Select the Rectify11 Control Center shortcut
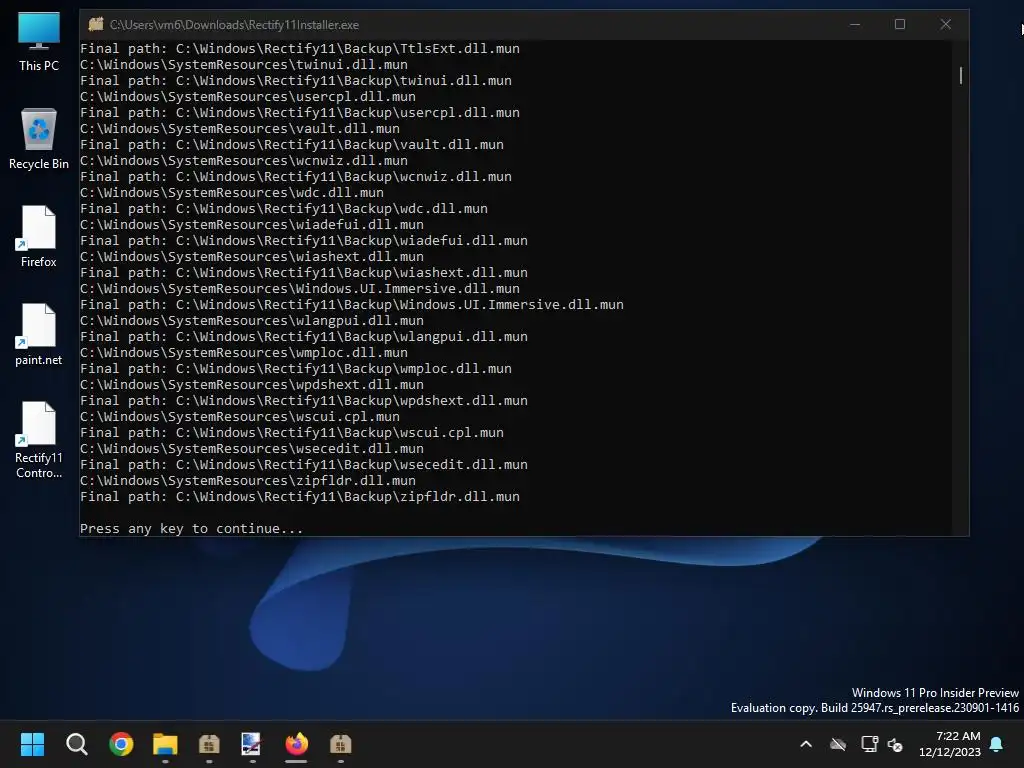The image size is (1024, 768). (39, 440)
